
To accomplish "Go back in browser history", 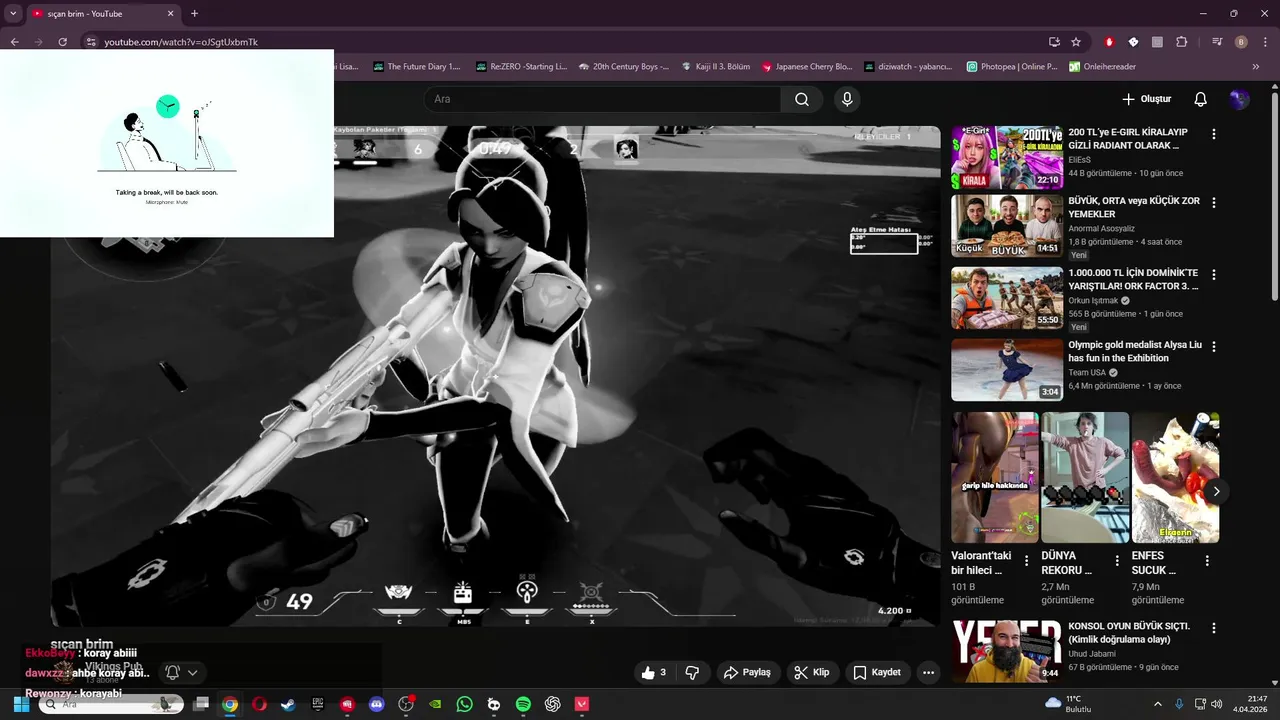I will click(14, 42).
